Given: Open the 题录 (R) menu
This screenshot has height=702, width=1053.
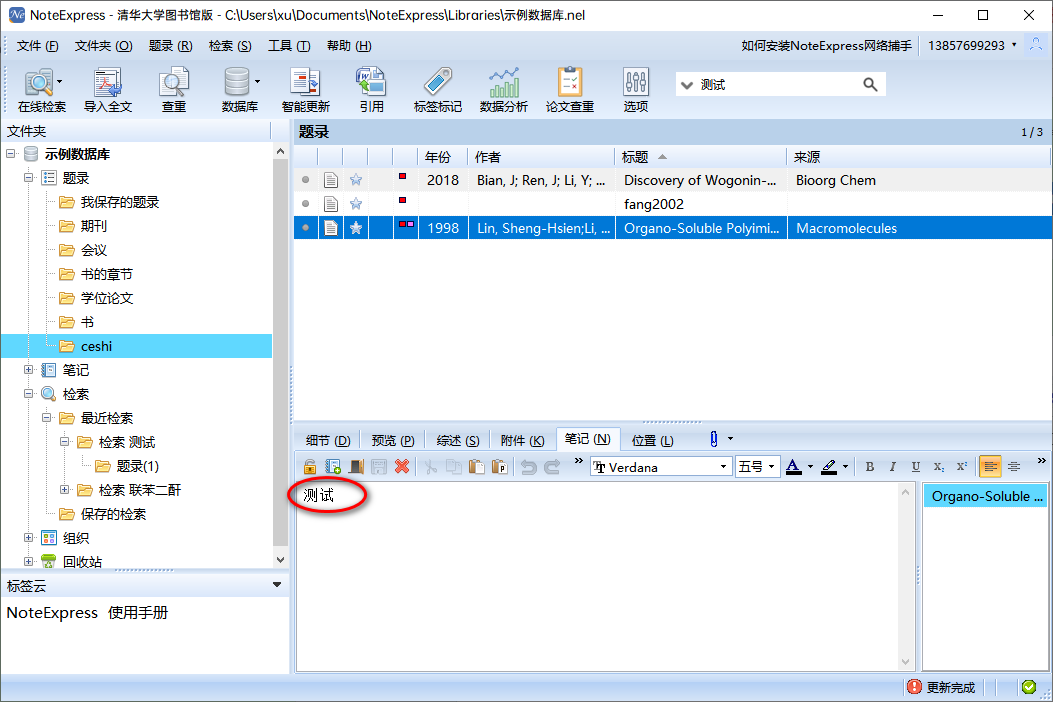Looking at the screenshot, I should pyautogui.click(x=171, y=46).
